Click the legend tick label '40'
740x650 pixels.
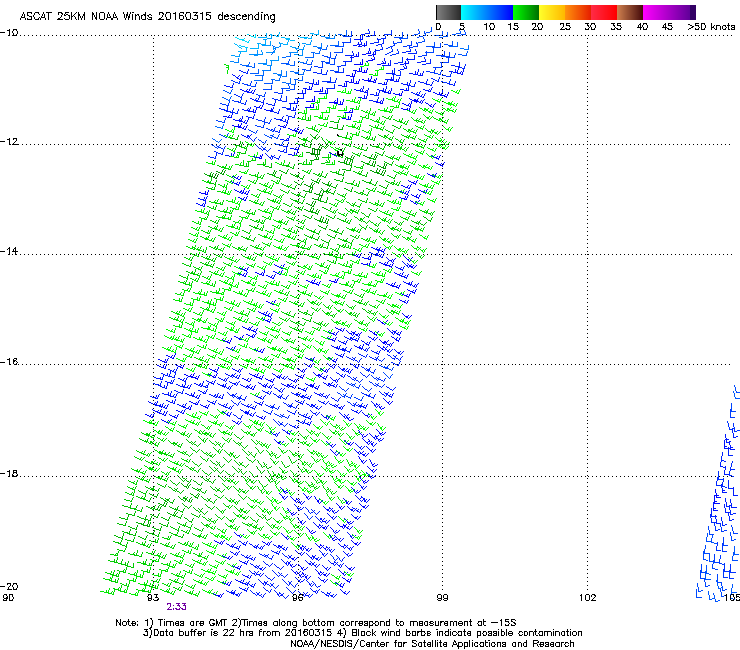642,27
